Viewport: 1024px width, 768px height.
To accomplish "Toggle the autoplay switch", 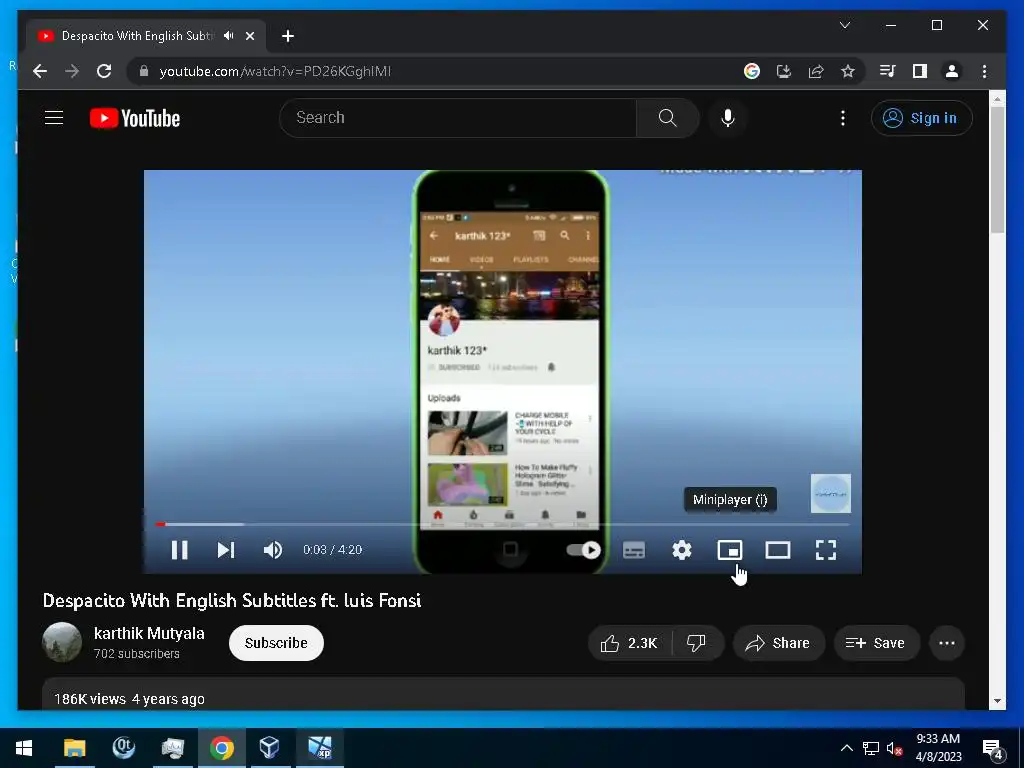I will pos(583,550).
